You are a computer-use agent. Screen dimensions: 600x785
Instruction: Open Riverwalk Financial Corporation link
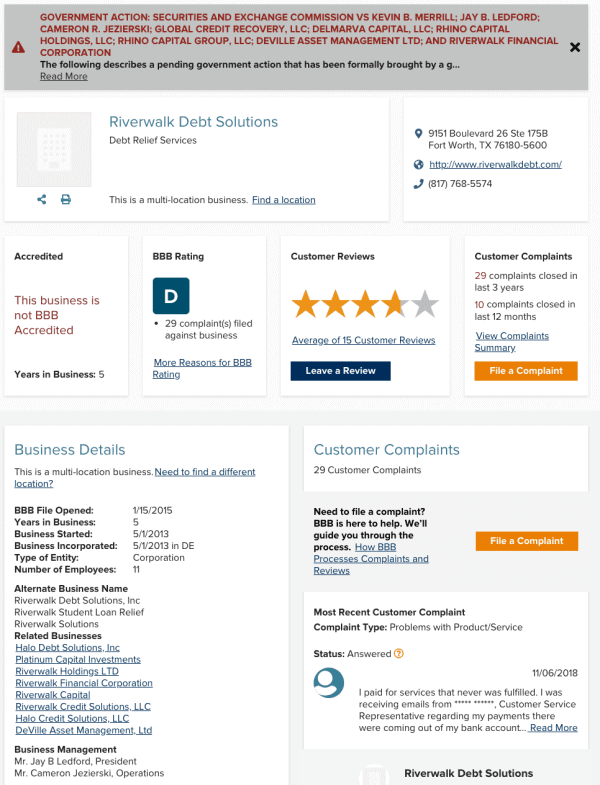pyautogui.click(x=84, y=683)
